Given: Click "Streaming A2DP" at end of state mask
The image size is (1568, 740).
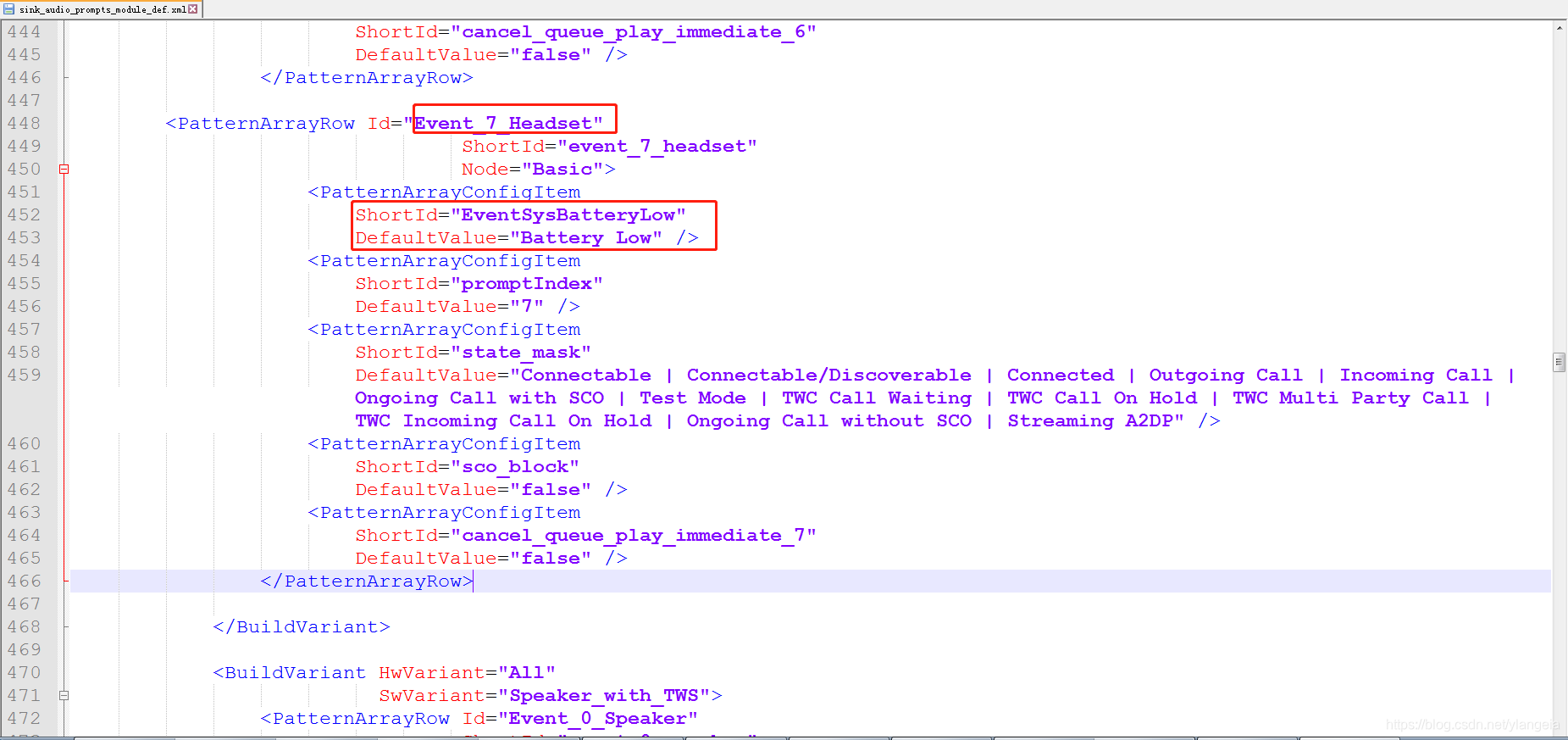Looking at the screenshot, I should tap(1089, 421).
